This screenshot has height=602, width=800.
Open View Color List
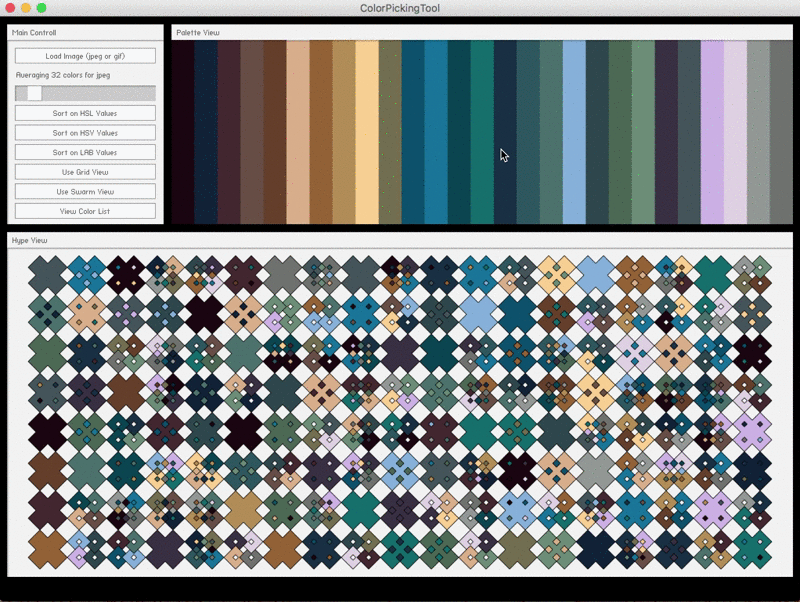(85, 211)
